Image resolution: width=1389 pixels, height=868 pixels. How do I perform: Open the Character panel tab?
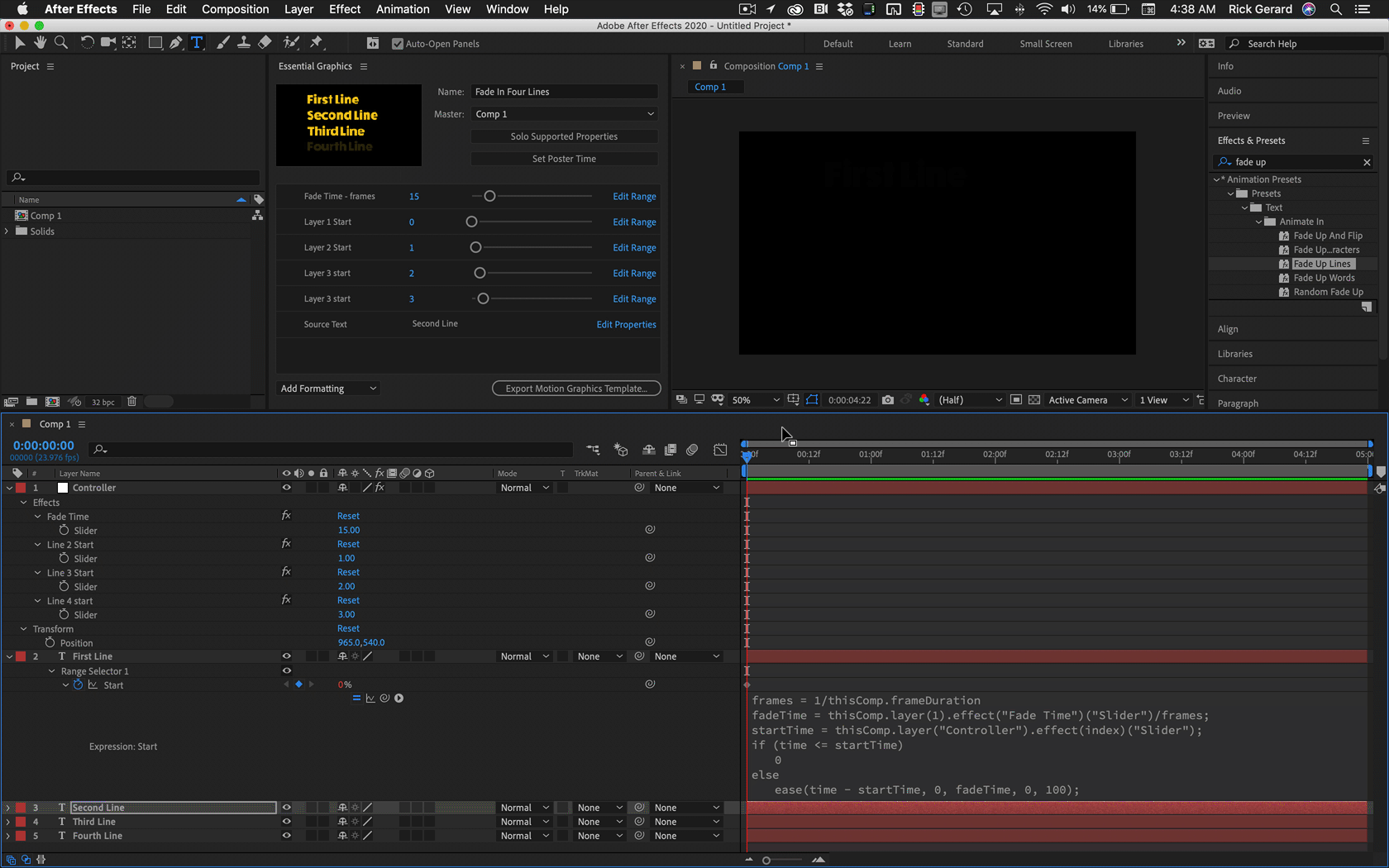[1237, 379]
